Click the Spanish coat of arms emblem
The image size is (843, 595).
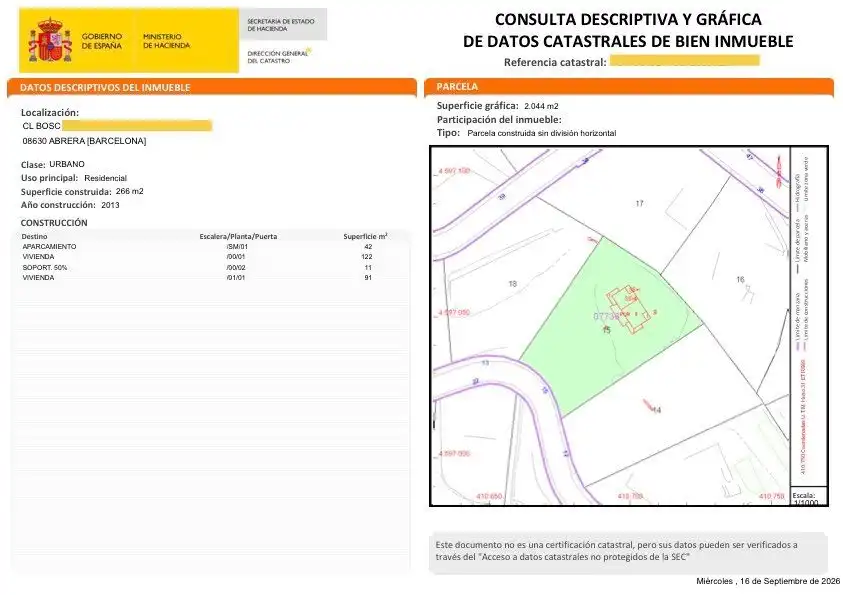(50, 40)
